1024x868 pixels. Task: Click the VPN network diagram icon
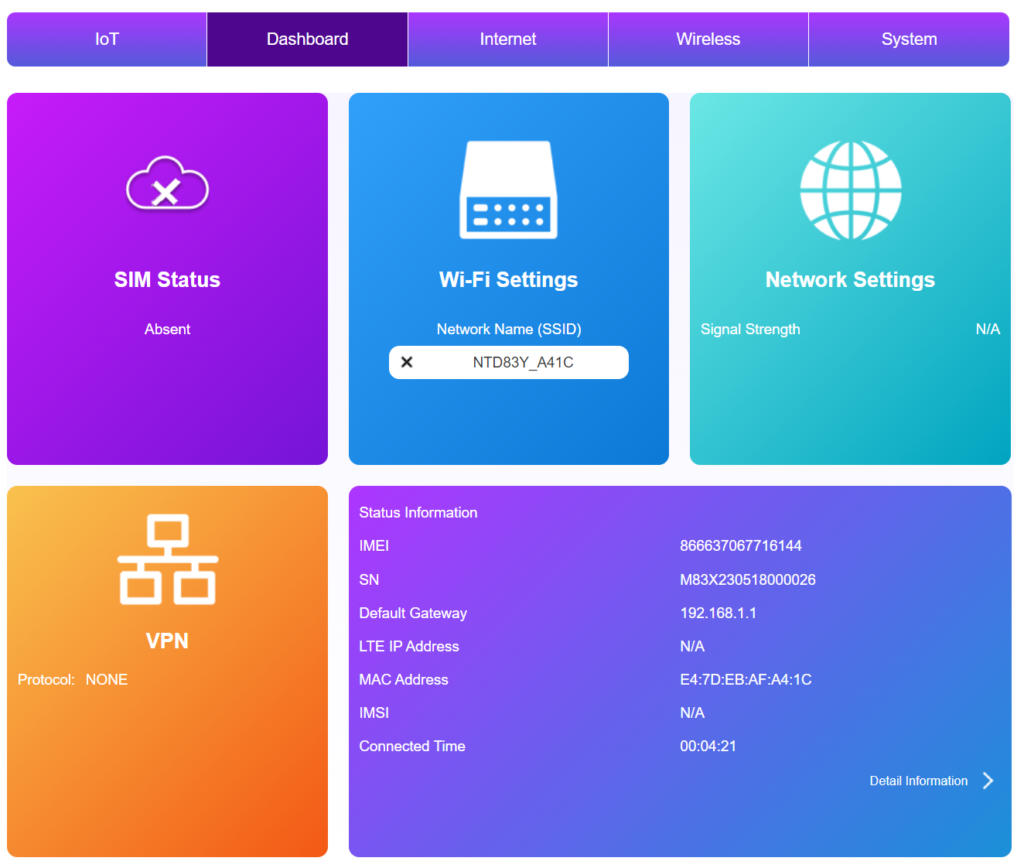tap(167, 560)
